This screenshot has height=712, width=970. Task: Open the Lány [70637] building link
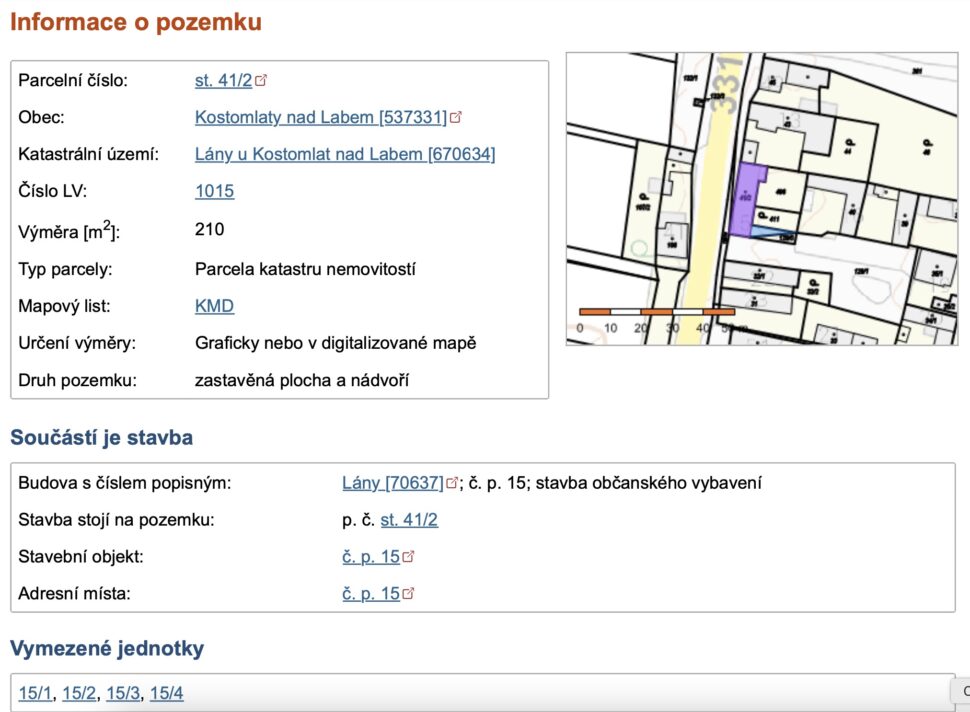(392, 483)
